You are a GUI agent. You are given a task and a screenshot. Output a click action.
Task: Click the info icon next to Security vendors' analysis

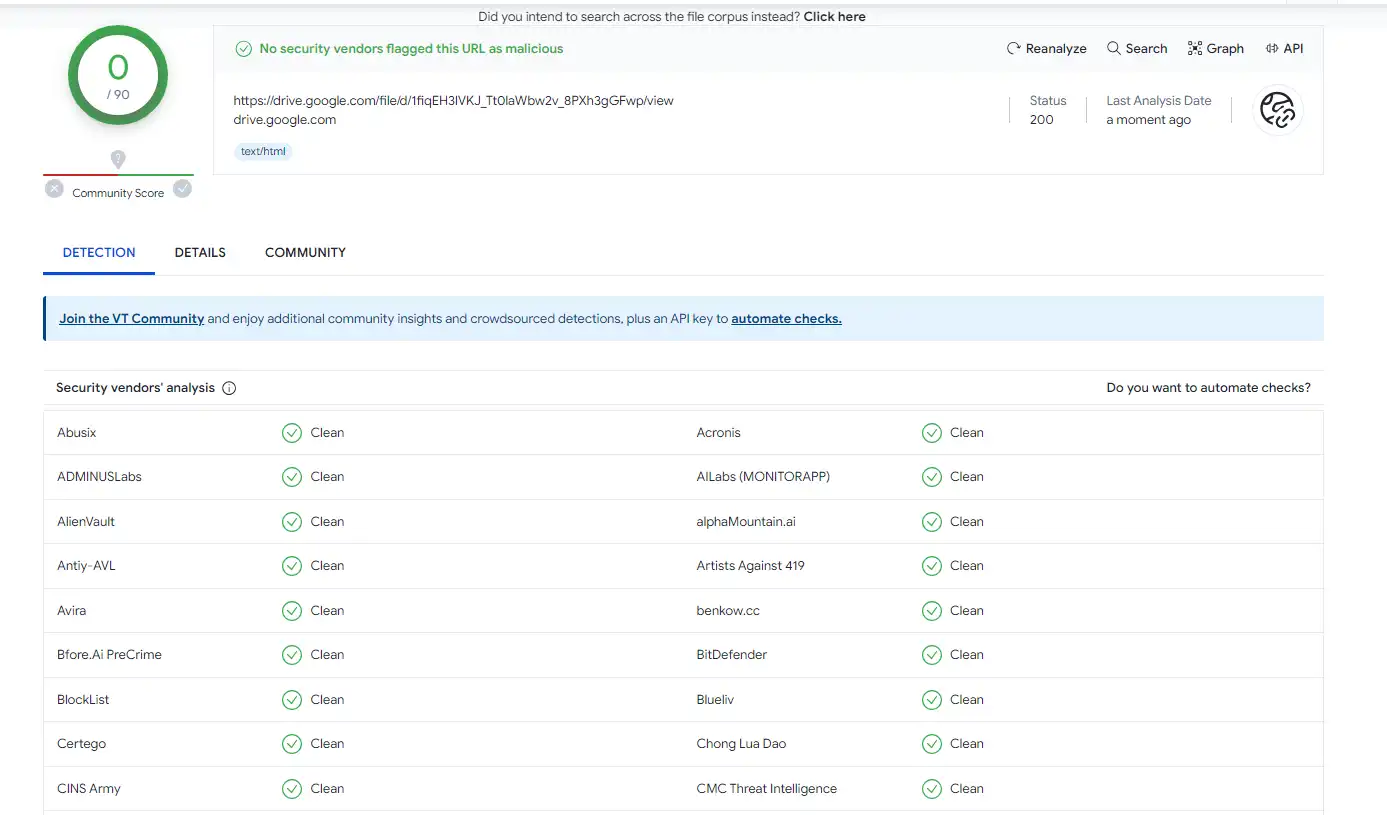[x=229, y=388]
